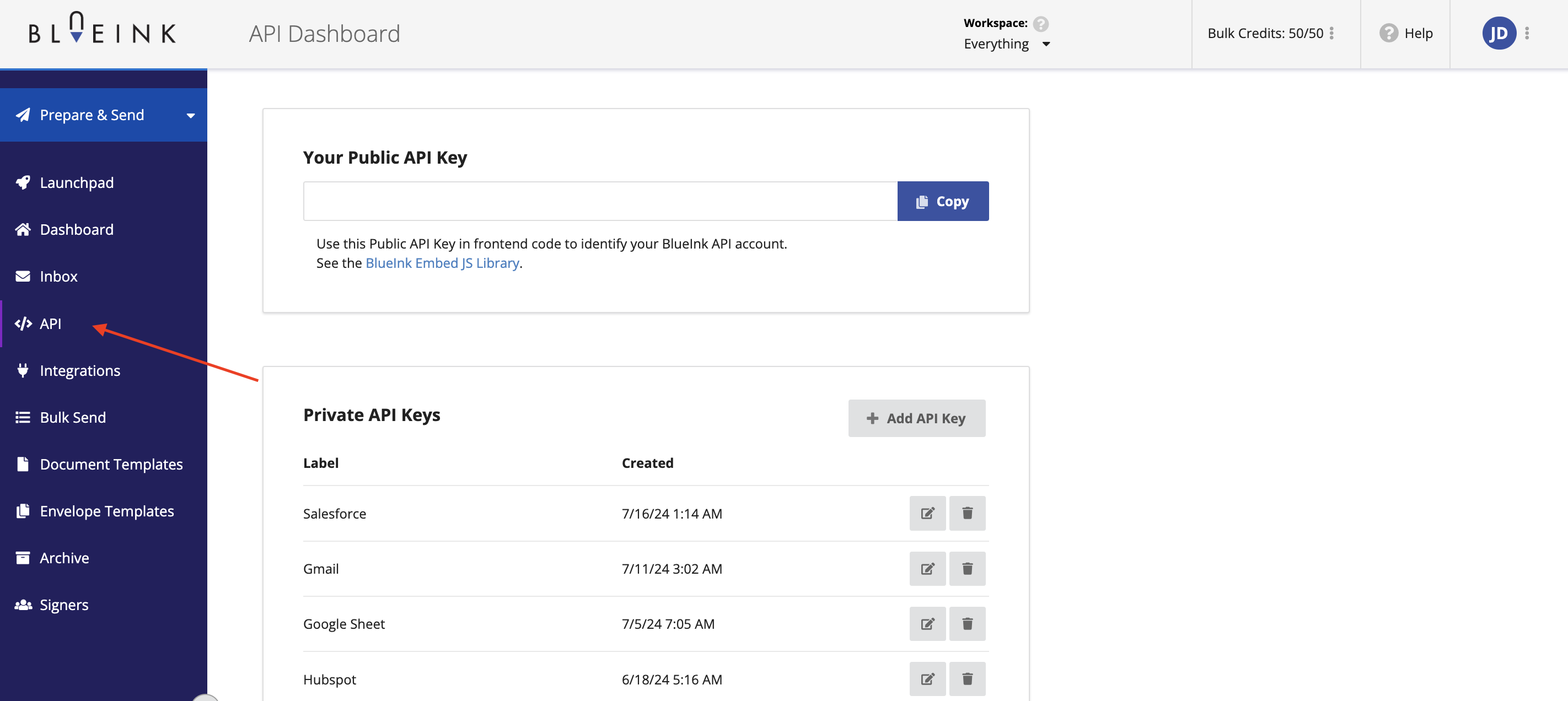Click the JD user avatar
This screenshot has height=701, width=1568.
(1499, 34)
